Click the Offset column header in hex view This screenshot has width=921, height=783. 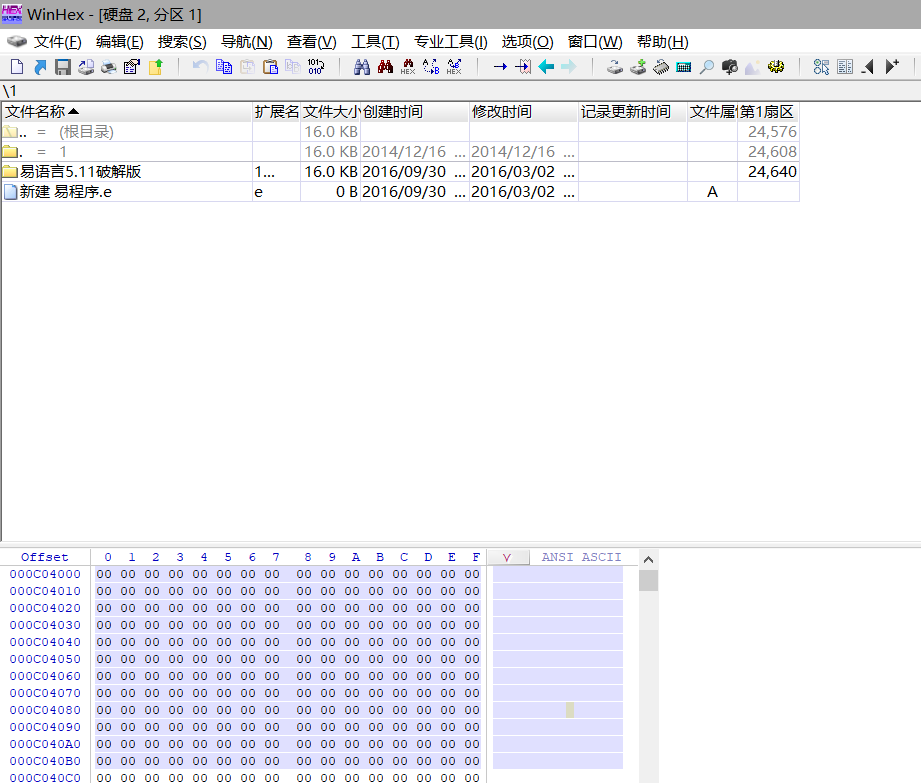click(45, 557)
